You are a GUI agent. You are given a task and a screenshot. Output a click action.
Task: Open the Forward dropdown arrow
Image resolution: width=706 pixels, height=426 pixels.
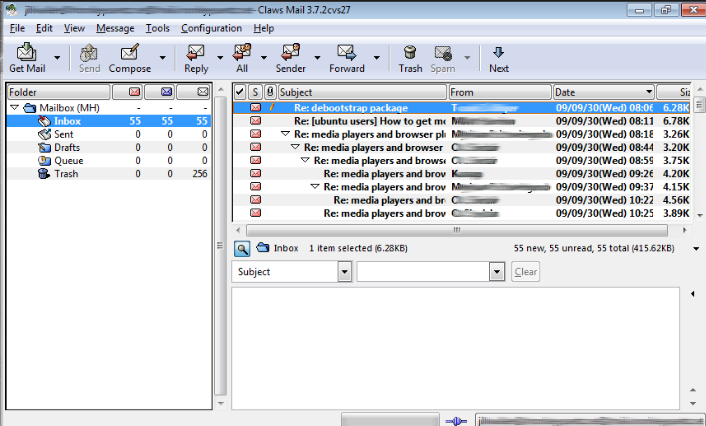(376, 58)
